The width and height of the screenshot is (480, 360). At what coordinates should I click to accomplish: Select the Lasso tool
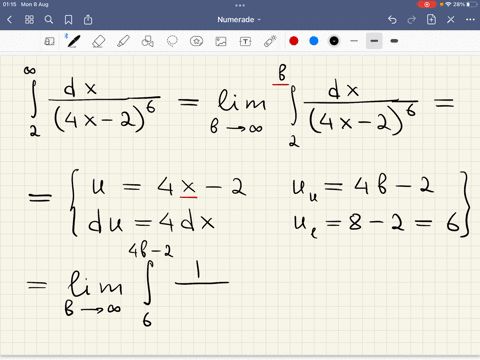172,41
